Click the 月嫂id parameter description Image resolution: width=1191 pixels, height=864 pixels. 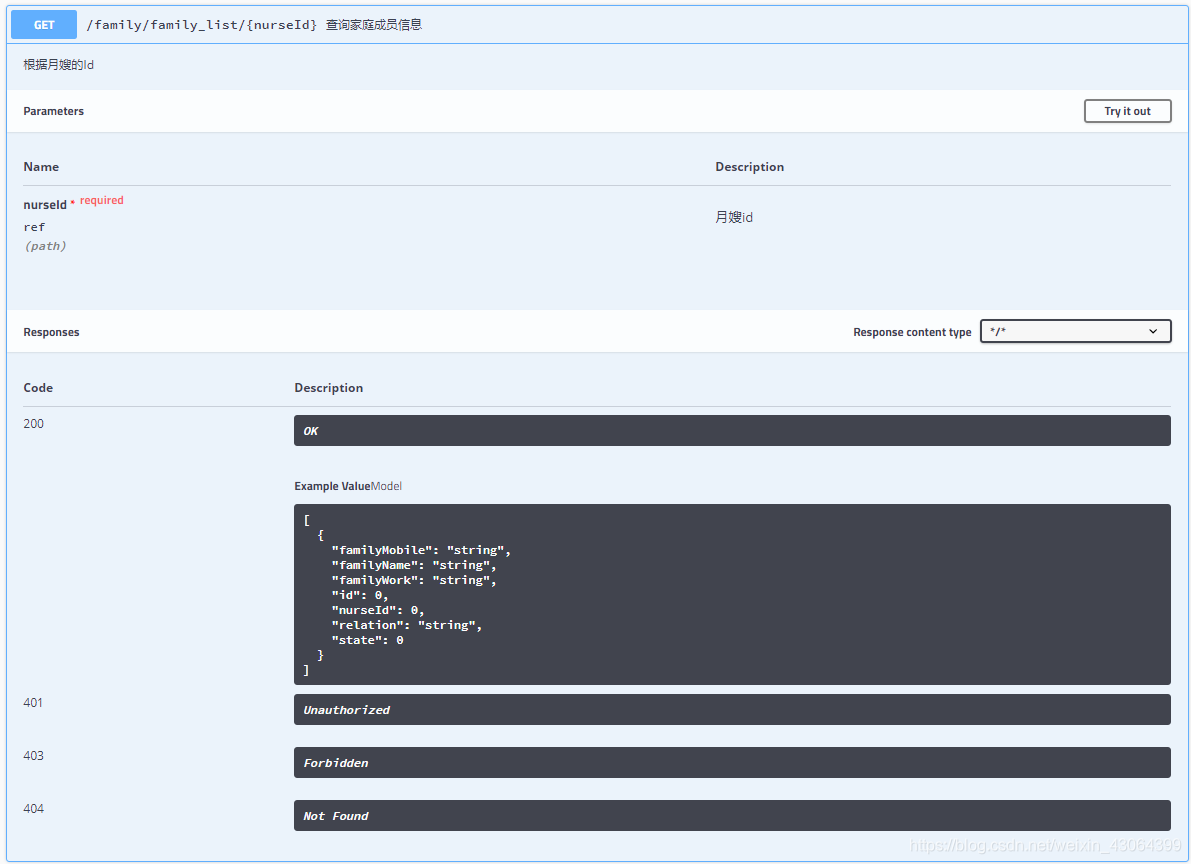click(x=734, y=217)
